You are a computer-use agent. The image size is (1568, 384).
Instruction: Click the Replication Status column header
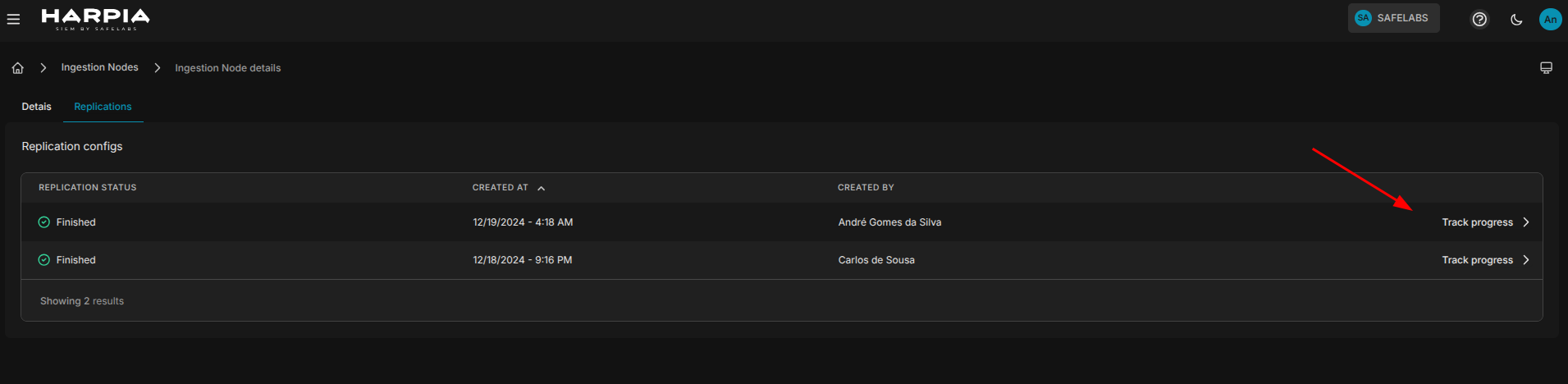(x=88, y=188)
